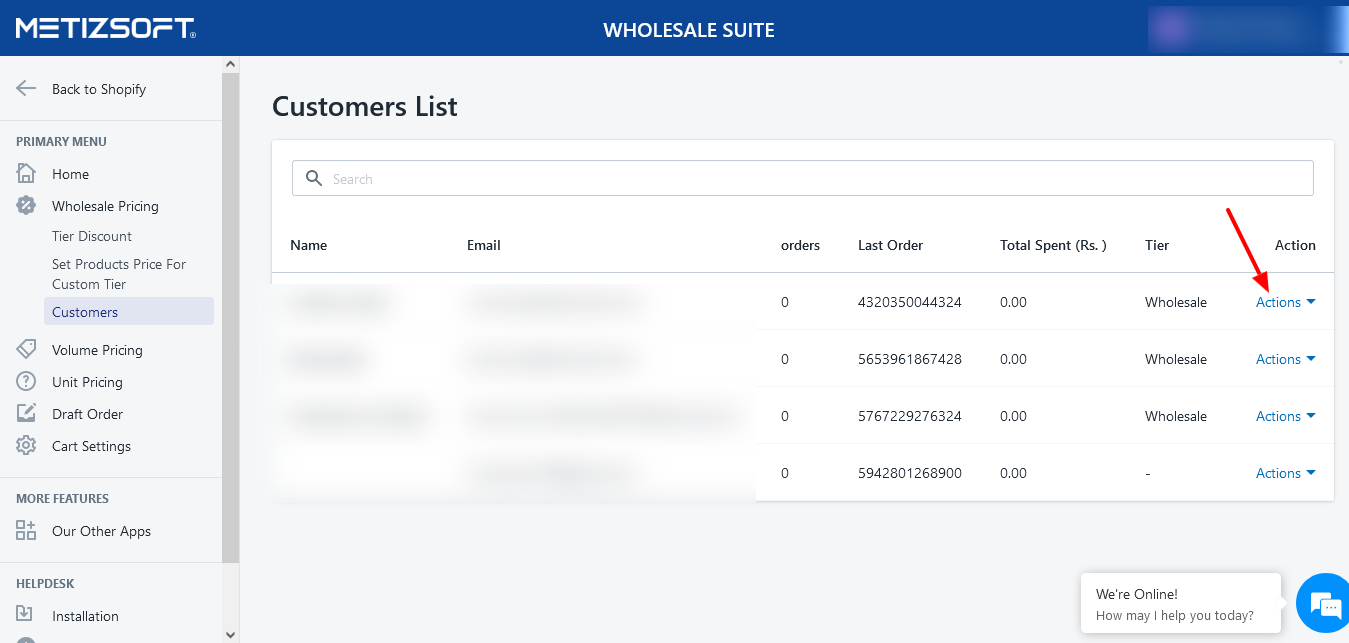Open the live chat bubble icon
1349x643 pixels.
click(1324, 604)
